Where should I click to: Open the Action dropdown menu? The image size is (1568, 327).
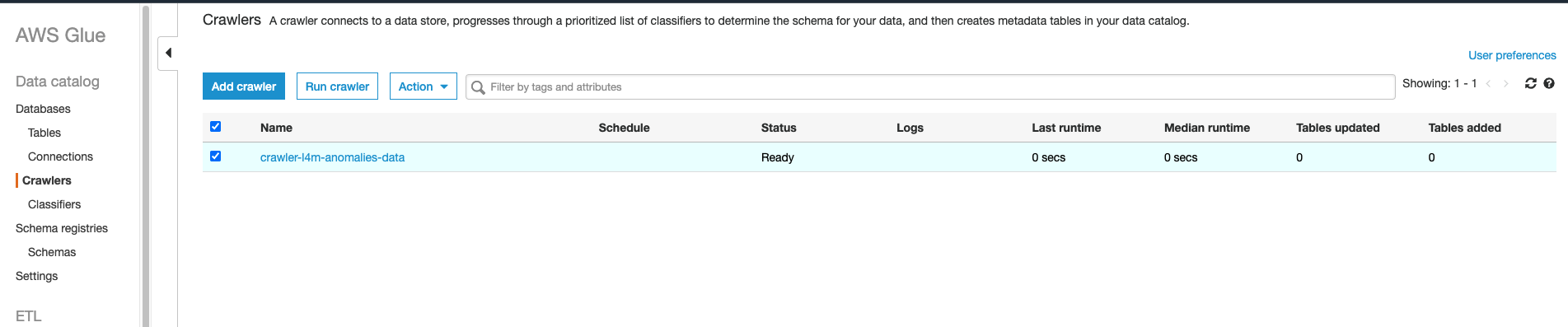[x=424, y=86]
